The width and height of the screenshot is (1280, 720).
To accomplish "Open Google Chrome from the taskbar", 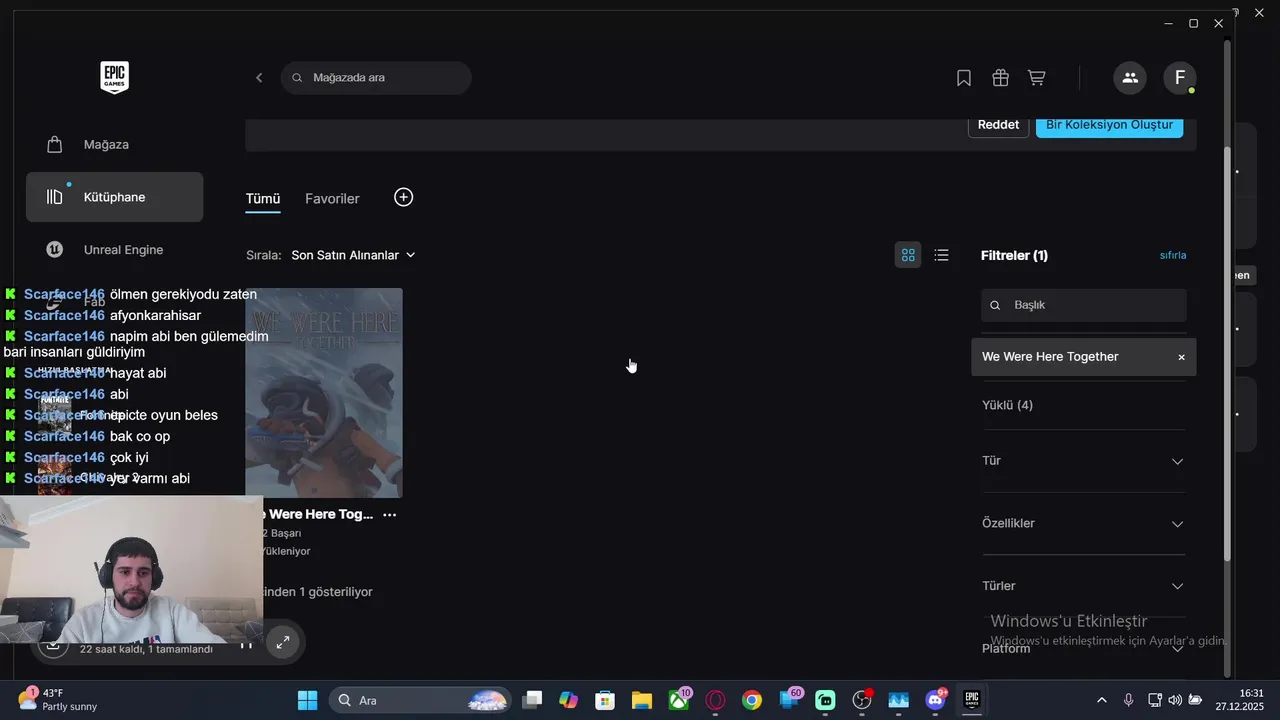I will (752, 700).
